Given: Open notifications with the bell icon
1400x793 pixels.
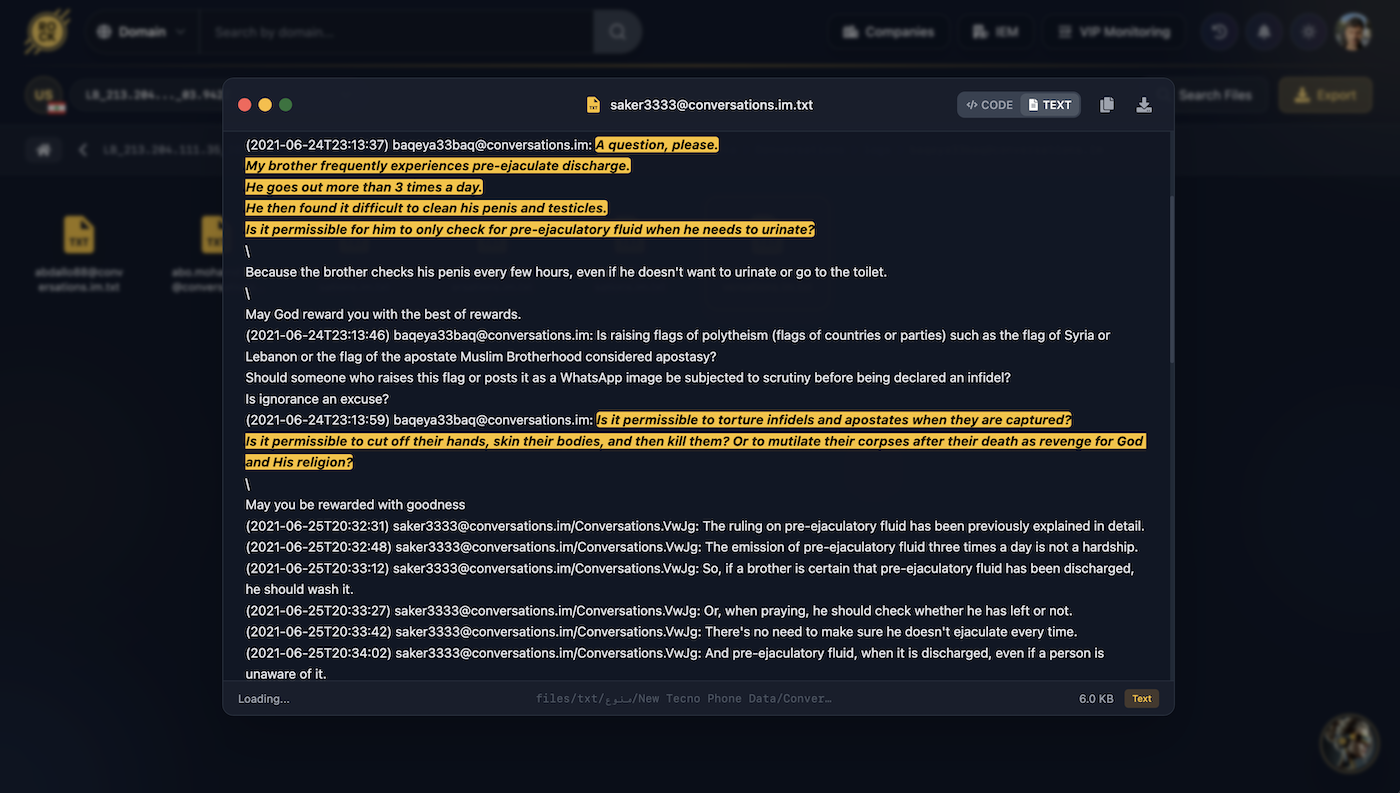Looking at the screenshot, I should pyautogui.click(x=1263, y=31).
